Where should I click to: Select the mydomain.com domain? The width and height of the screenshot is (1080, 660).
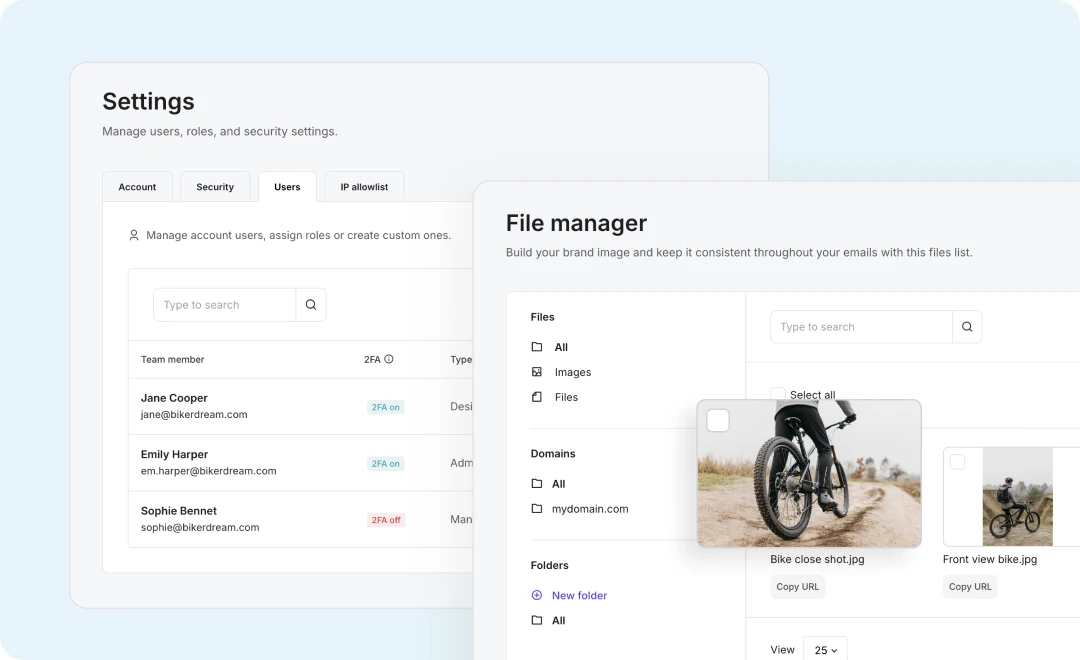tap(590, 508)
